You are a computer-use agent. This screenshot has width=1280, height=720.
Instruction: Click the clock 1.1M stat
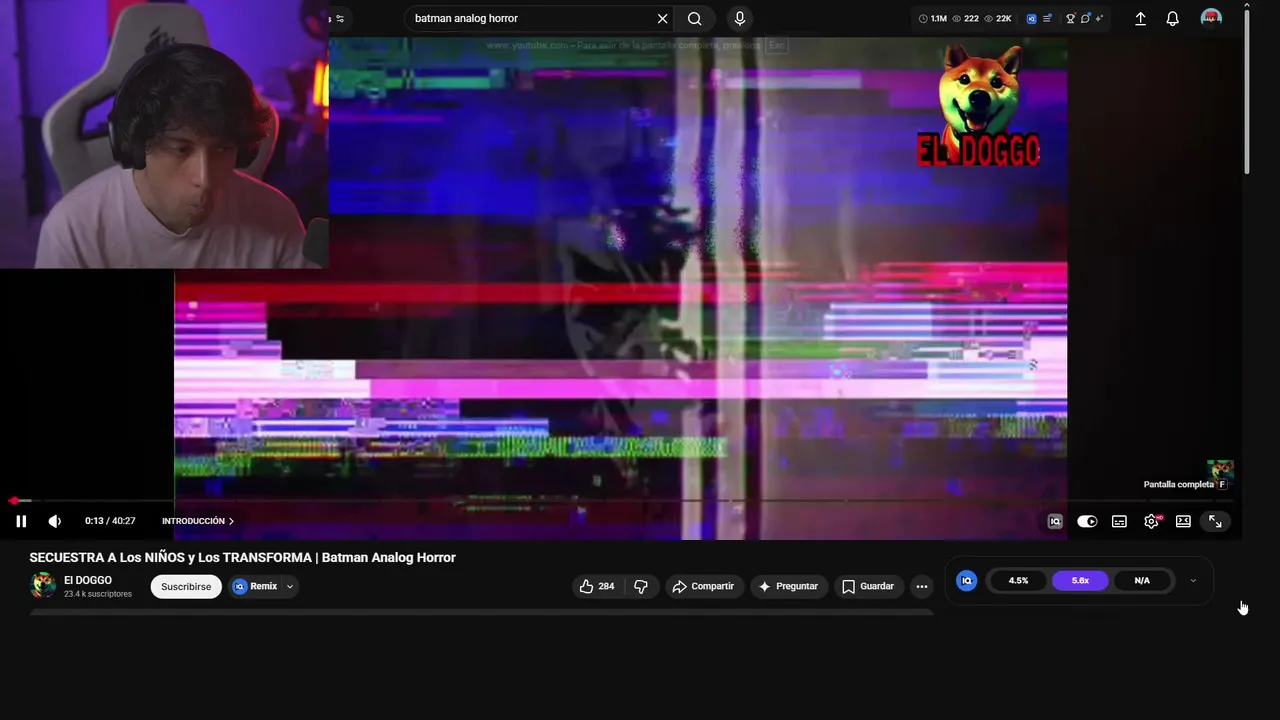932,18
